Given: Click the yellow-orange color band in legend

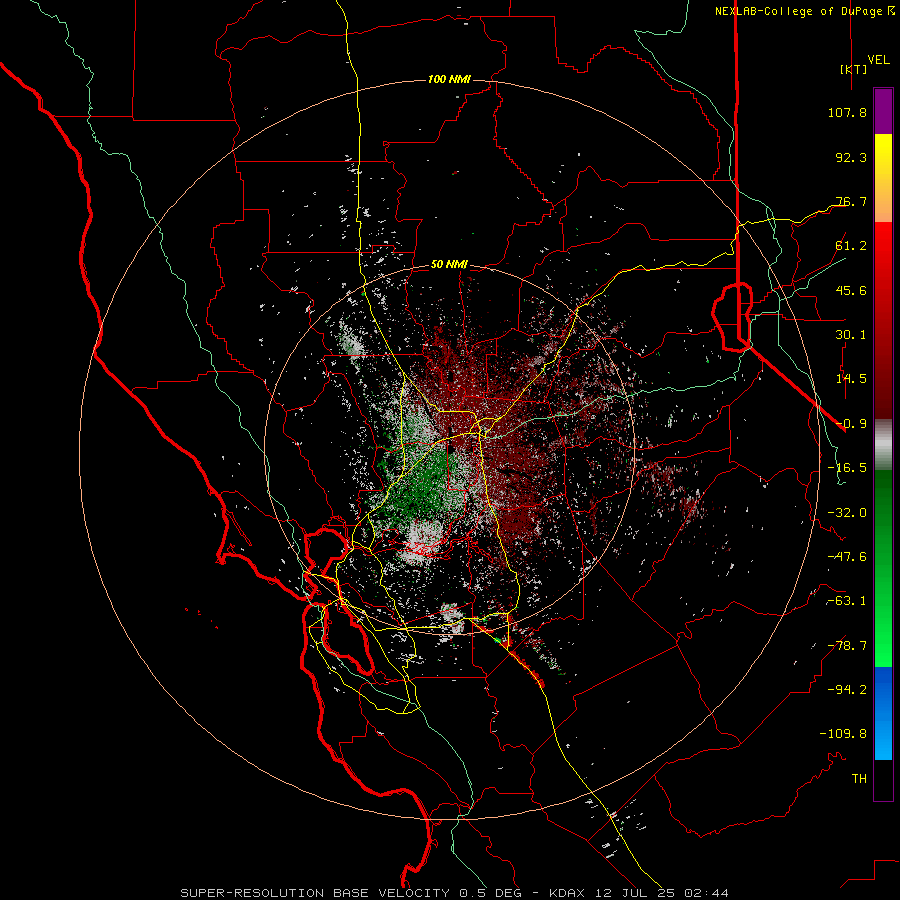Looking at the screenshot, I should click(x=883, y=178).
